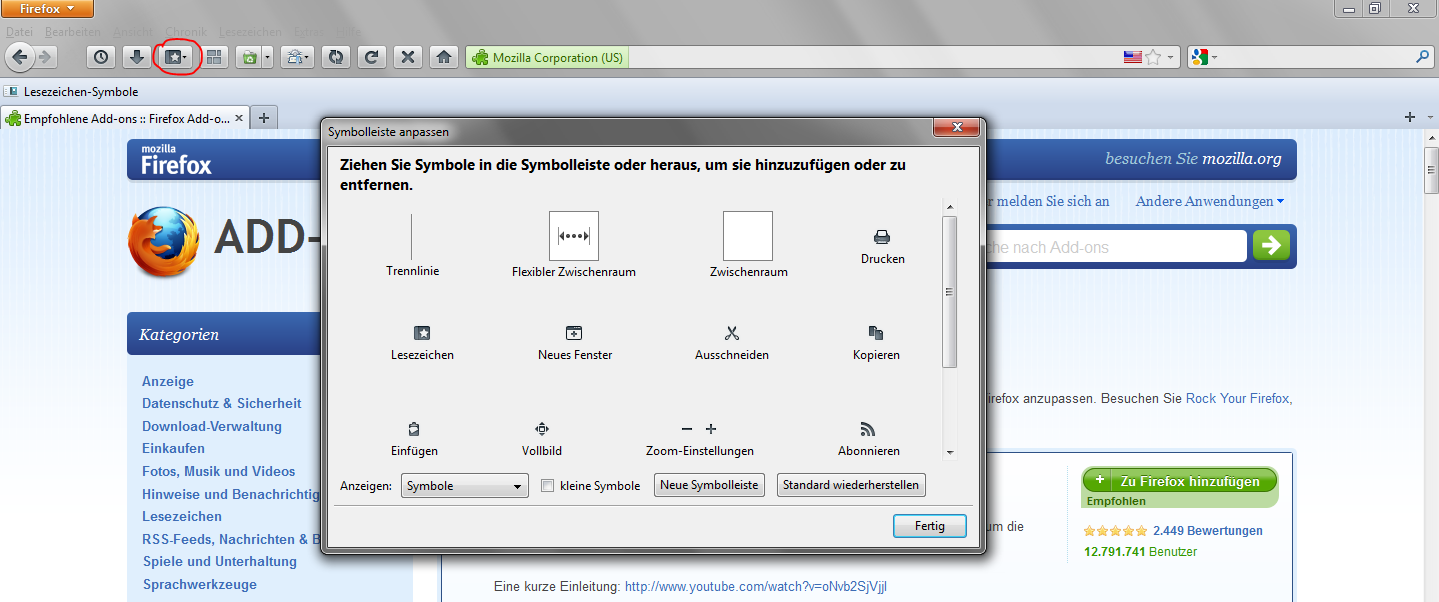Open the Downloads arrow toolbar button
This screenshot has height=602, width=1439.
(x=137, y=58)
